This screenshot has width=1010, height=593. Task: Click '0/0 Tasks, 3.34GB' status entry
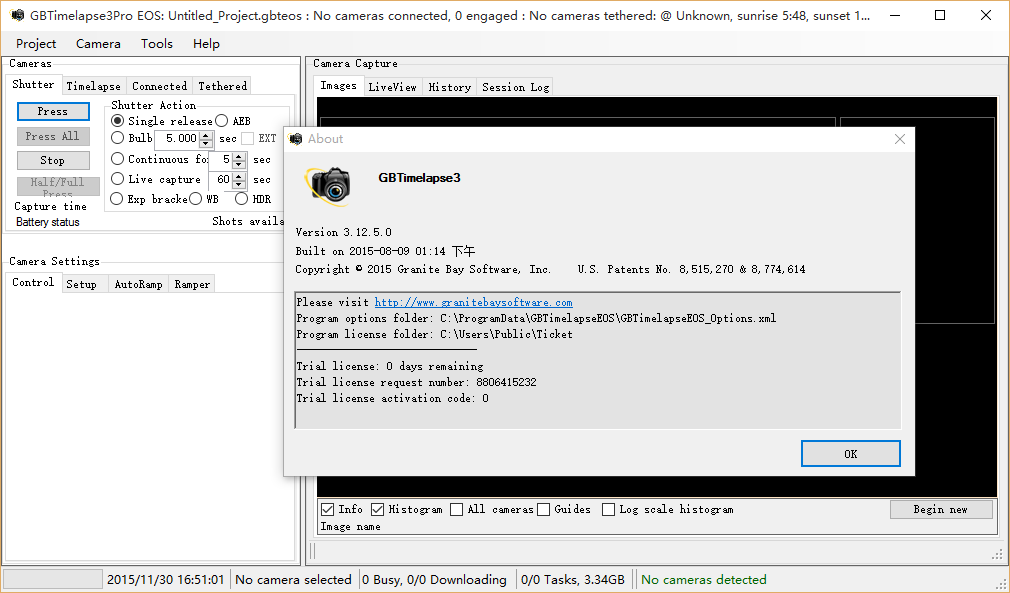(573, 579)
